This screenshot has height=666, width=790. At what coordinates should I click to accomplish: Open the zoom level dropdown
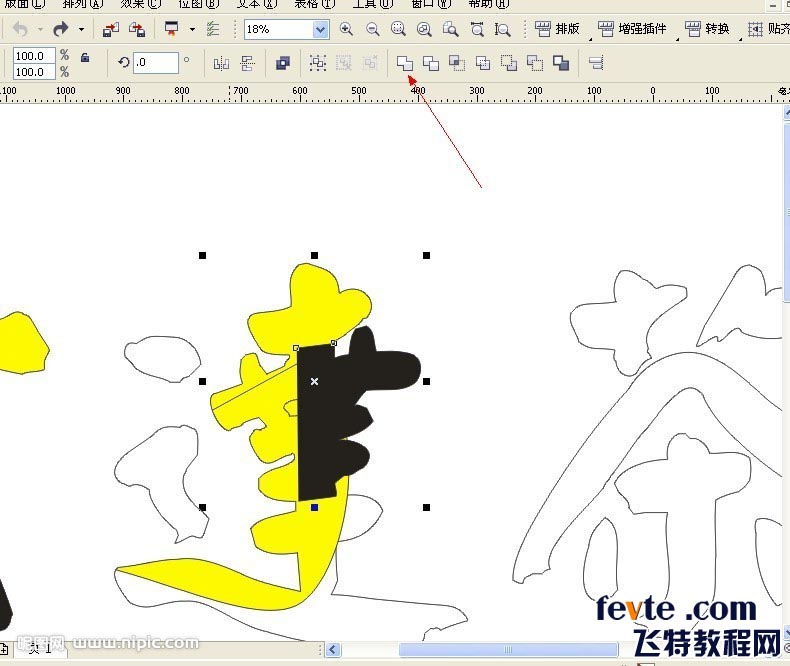click(x=320, y=29)
